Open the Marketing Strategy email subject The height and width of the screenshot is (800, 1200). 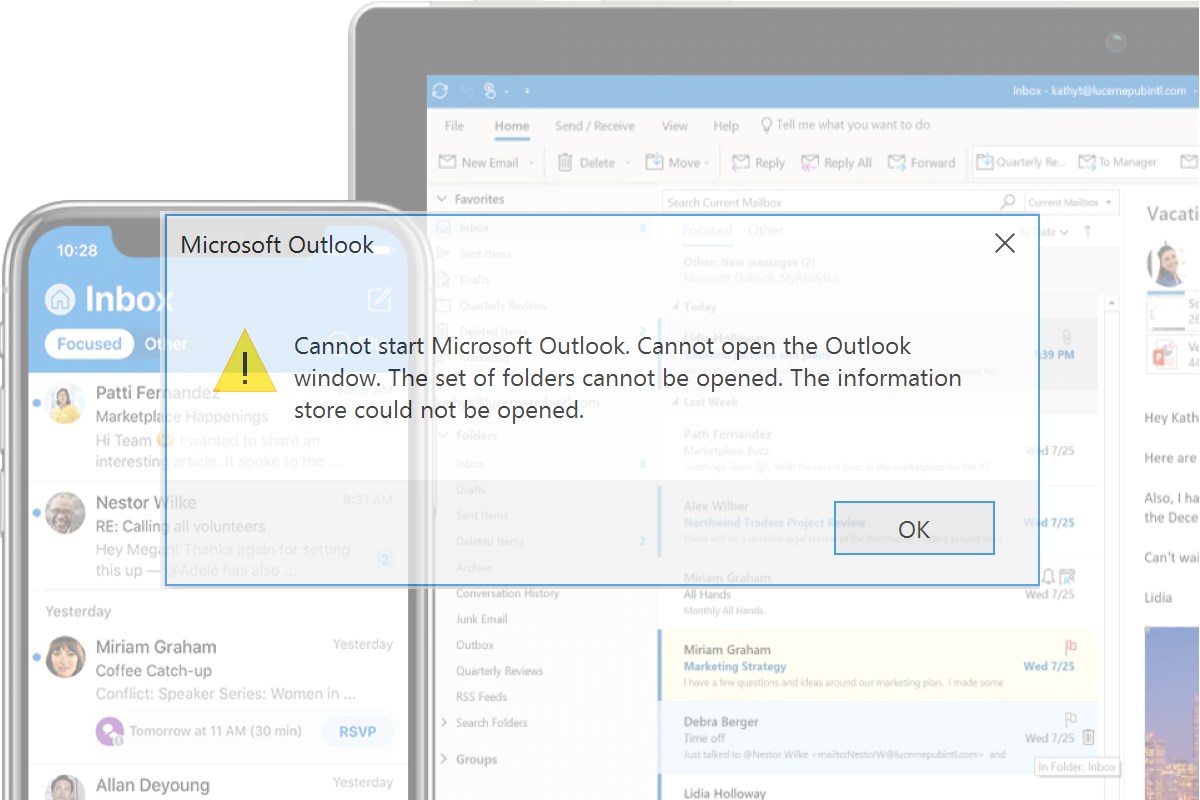[x=735, y=666]
